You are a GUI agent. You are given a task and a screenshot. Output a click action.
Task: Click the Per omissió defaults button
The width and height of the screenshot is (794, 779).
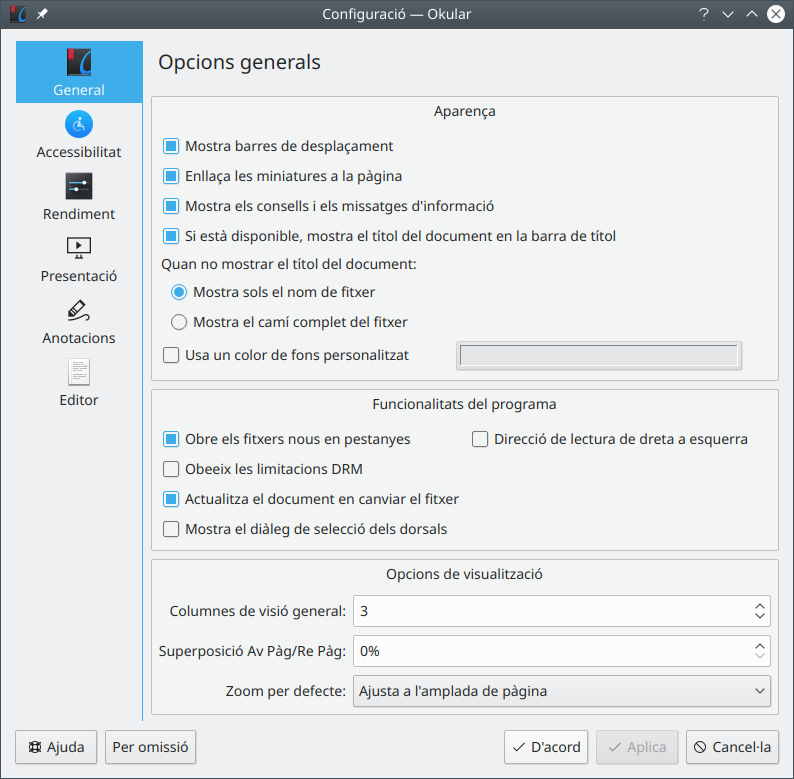(x=150, y=747)
